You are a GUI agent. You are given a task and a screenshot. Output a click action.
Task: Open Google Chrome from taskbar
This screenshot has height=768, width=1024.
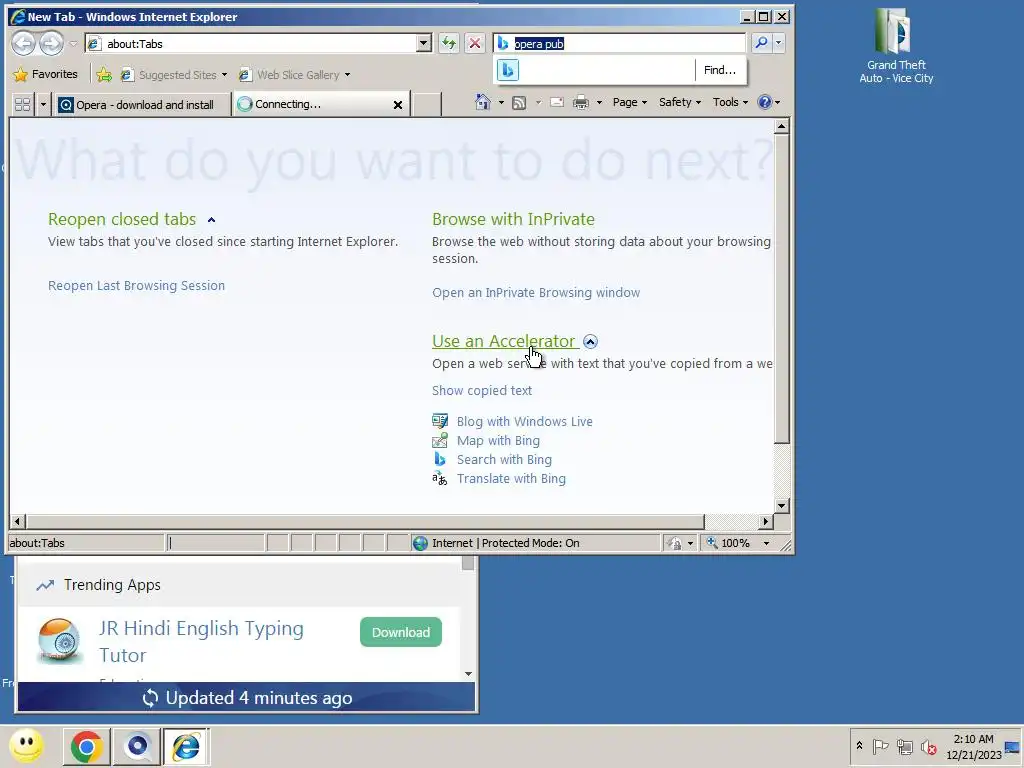(86, 746)
